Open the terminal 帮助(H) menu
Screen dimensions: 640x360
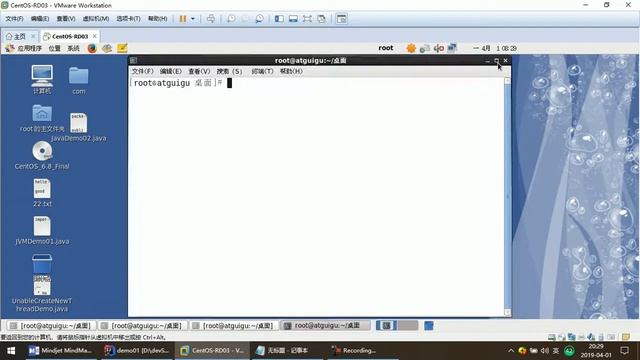tap(291, 71)
